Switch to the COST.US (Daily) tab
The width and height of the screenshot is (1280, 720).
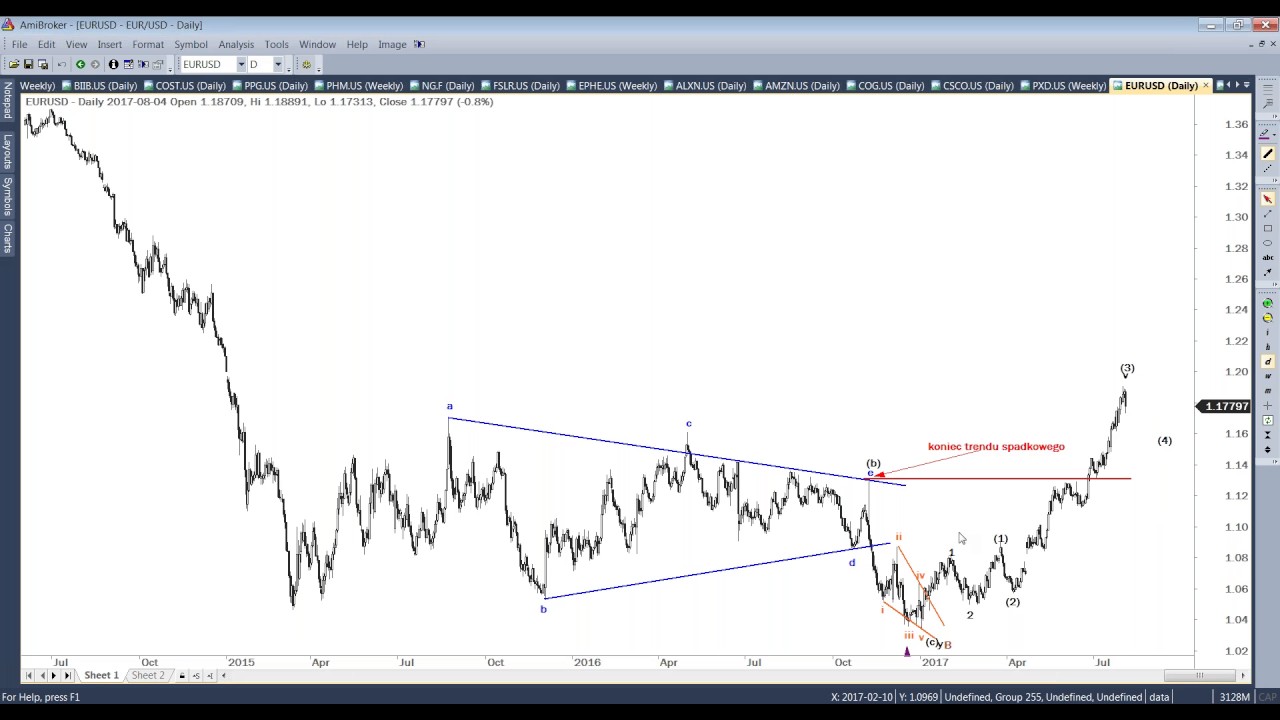(x=184, y=86)
